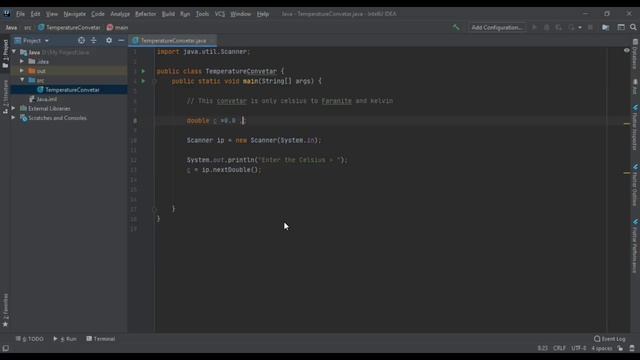Open the run-with-coverage dropdown arrow in the toolbar

(580, 28)
